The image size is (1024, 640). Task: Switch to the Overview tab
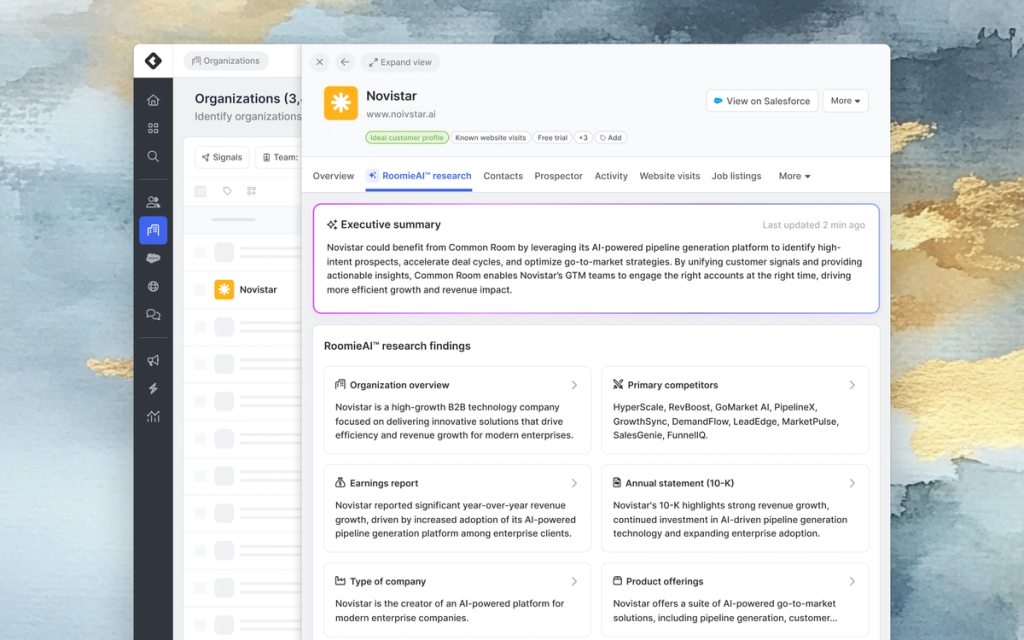(x=333, y=176)
